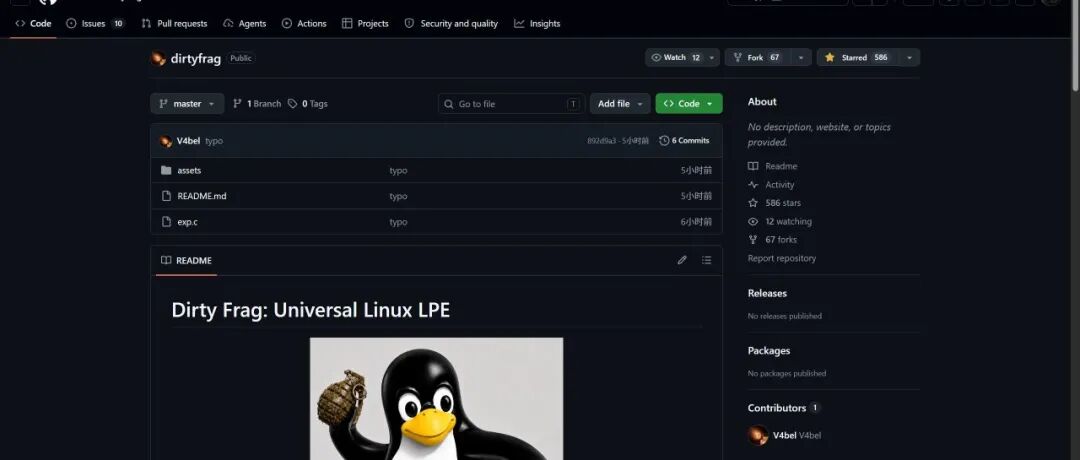The image size is (1080, 460).
Task: Open the 6 Commits history link
Action: point(684,140)
